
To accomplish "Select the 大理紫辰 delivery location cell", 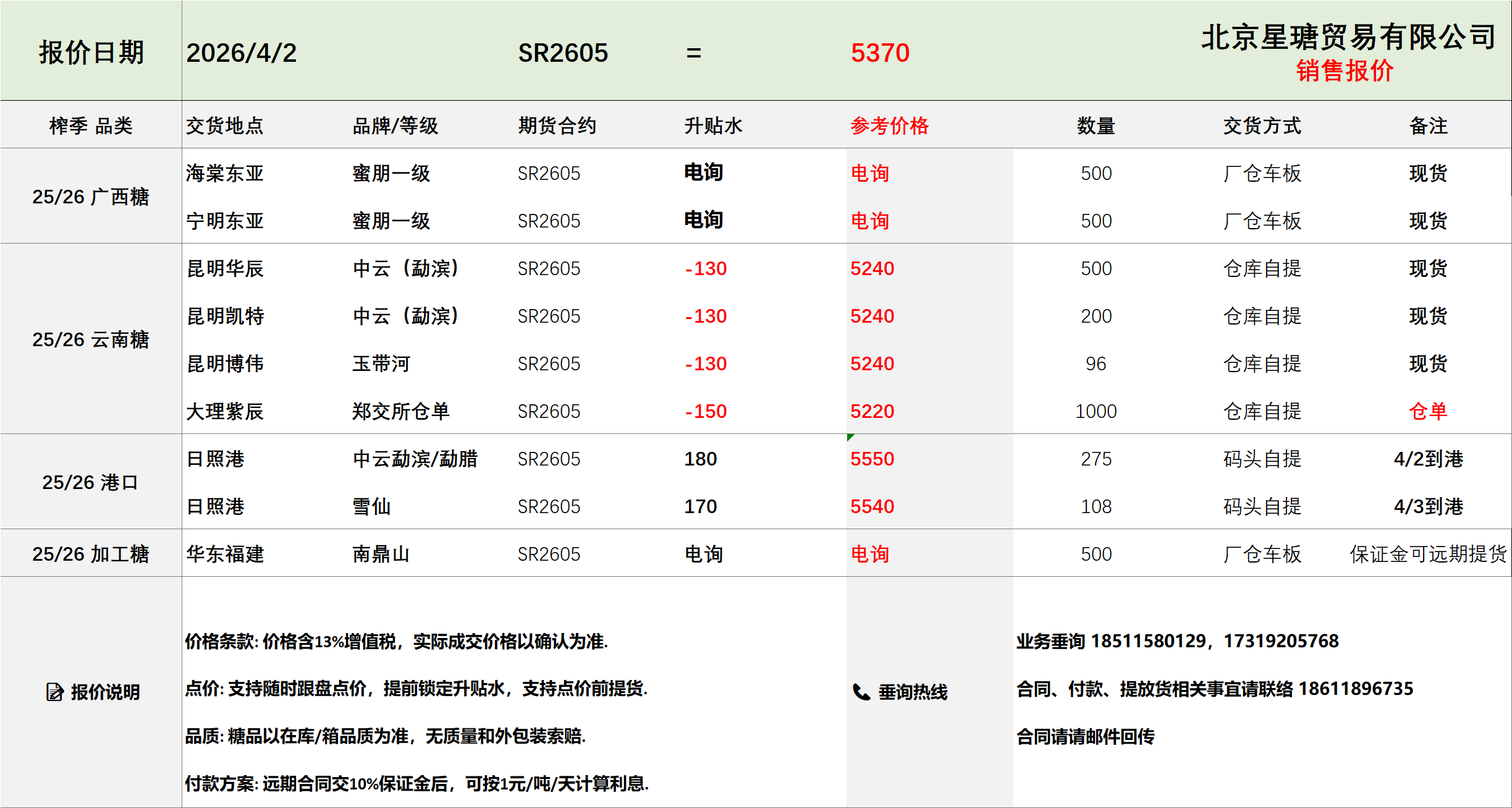I will [x=225, y=411].
